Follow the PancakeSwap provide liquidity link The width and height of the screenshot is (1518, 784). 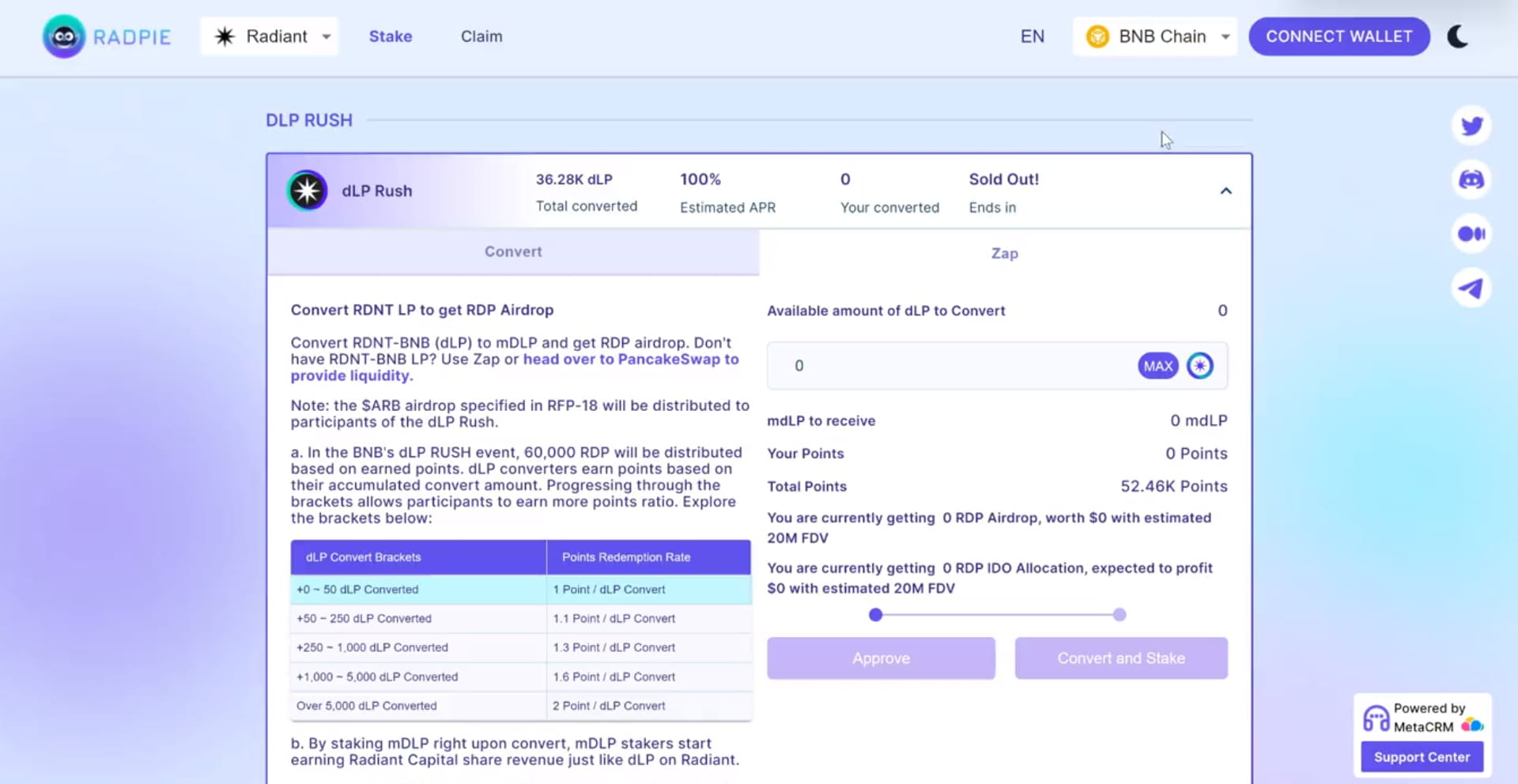tap(515, 367)
